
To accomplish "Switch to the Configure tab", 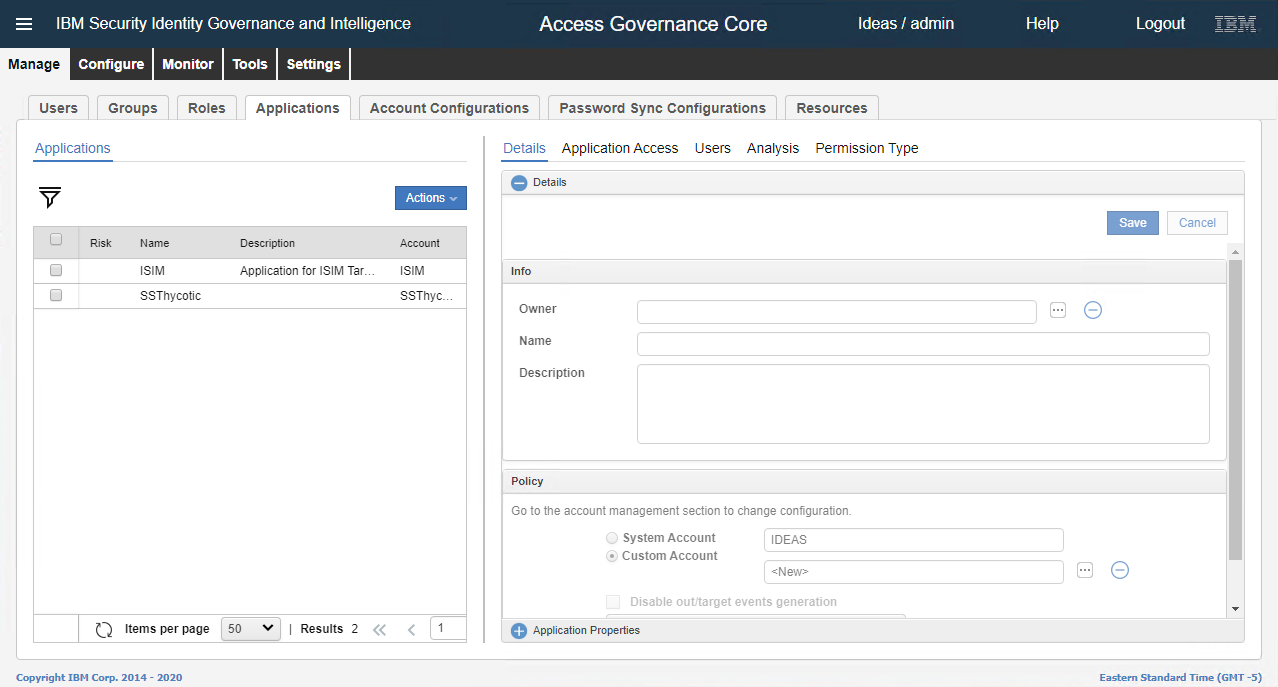I will point(110,63).
